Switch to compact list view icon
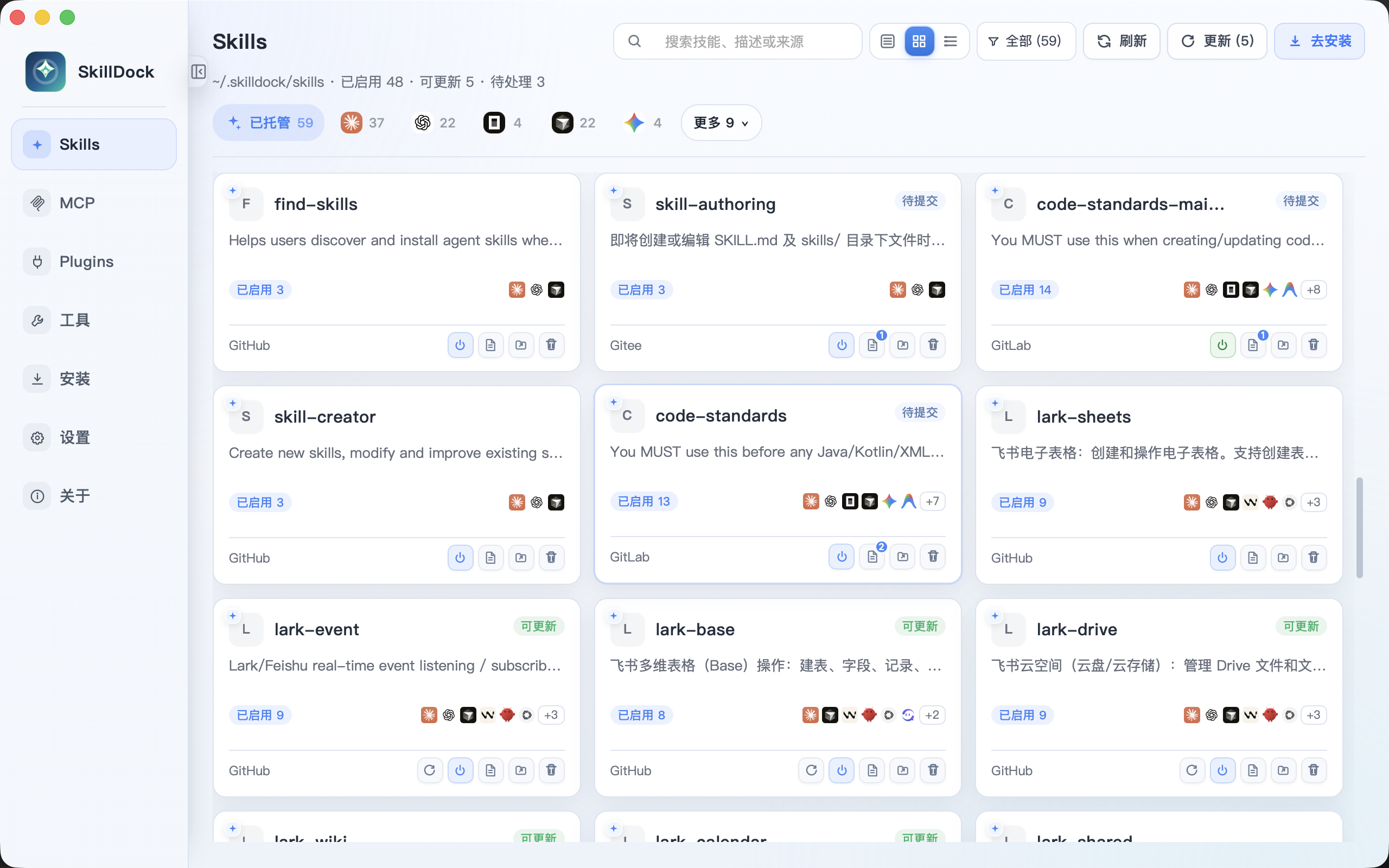This screenshot has height=868, width=1389. (951, 41)
